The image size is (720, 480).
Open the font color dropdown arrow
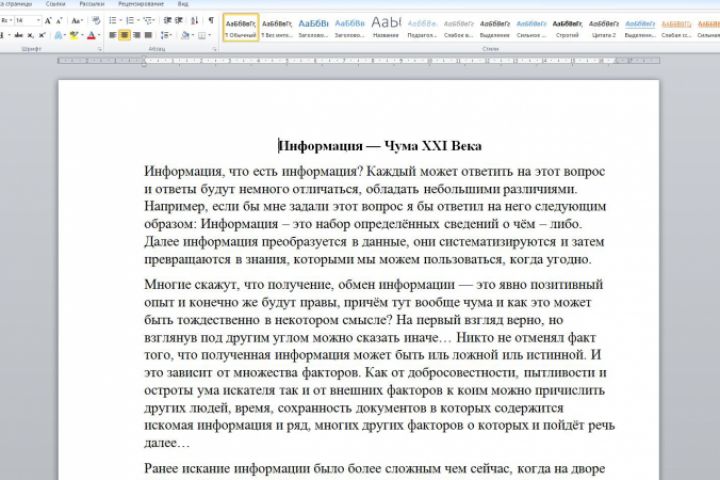pos(99,35)
